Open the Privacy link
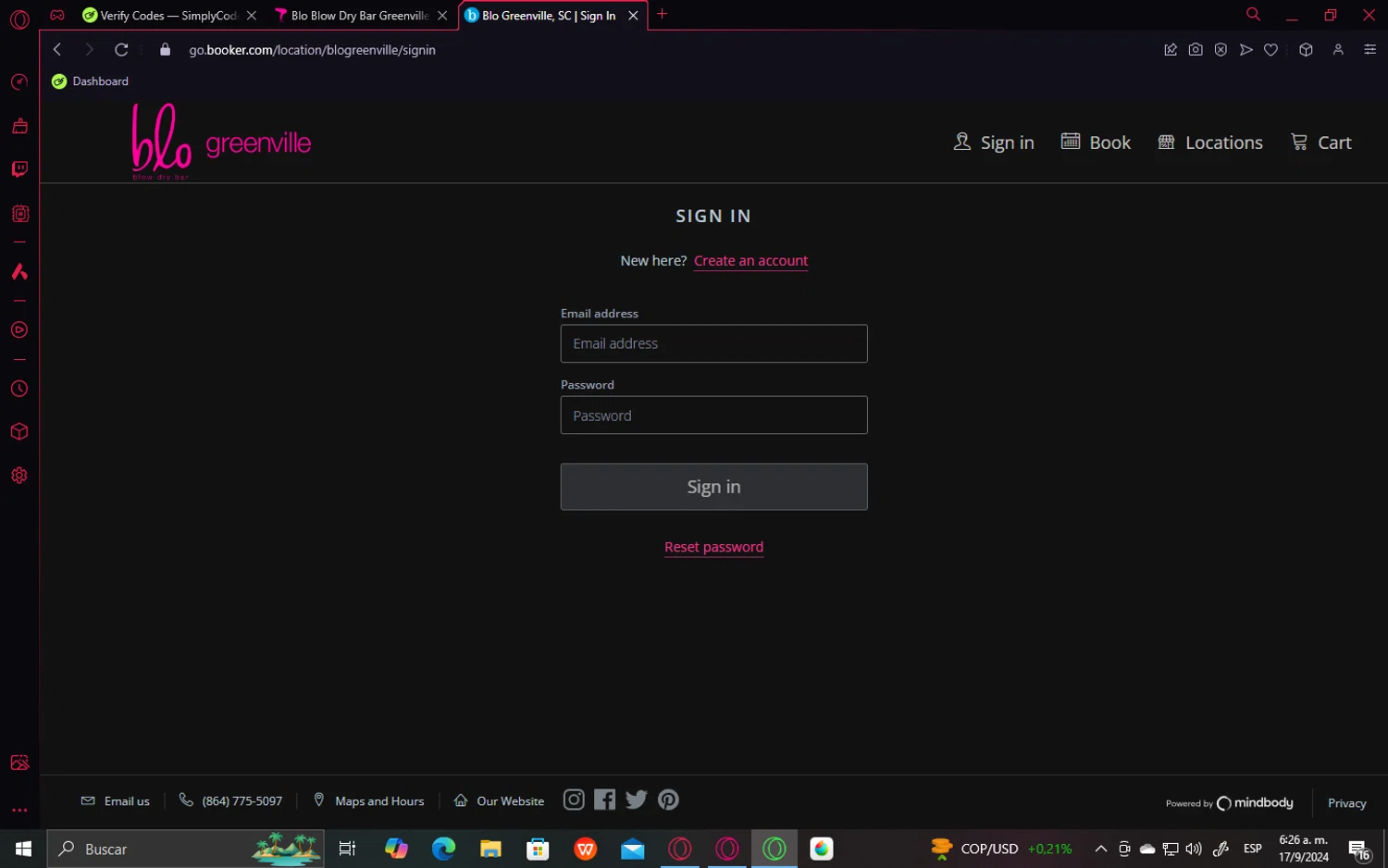This screenshot has width=1388, height=868. pos(1346,803)
